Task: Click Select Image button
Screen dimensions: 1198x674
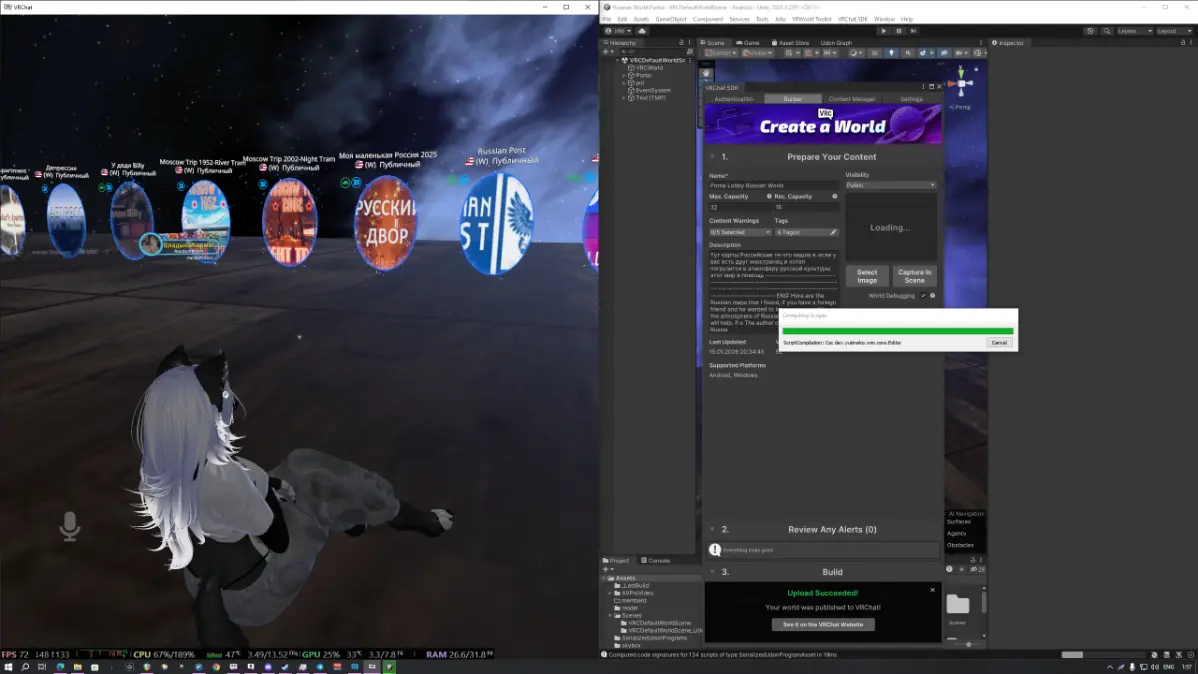Action: 866,276
